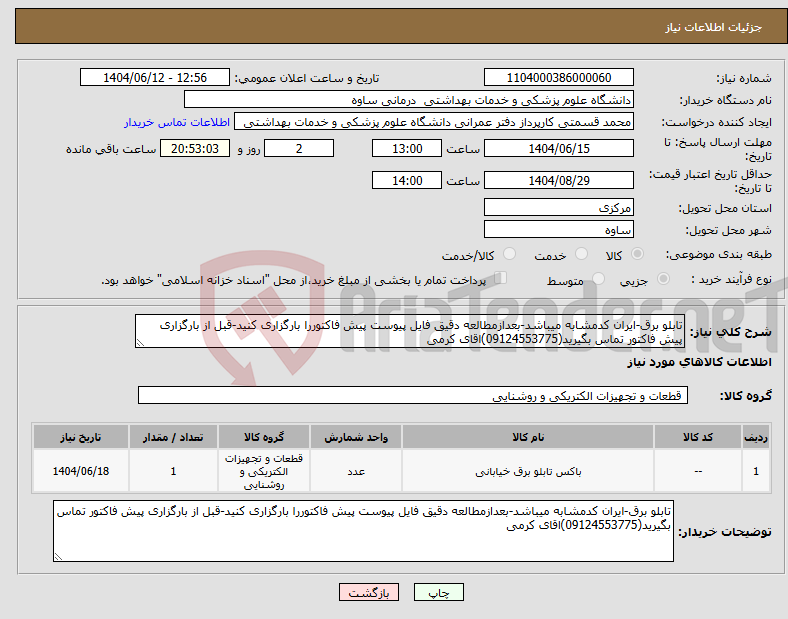This screenshot has width=788, height=619.
Task: Click the واحد شمارش column header
Action: (356, 437)
